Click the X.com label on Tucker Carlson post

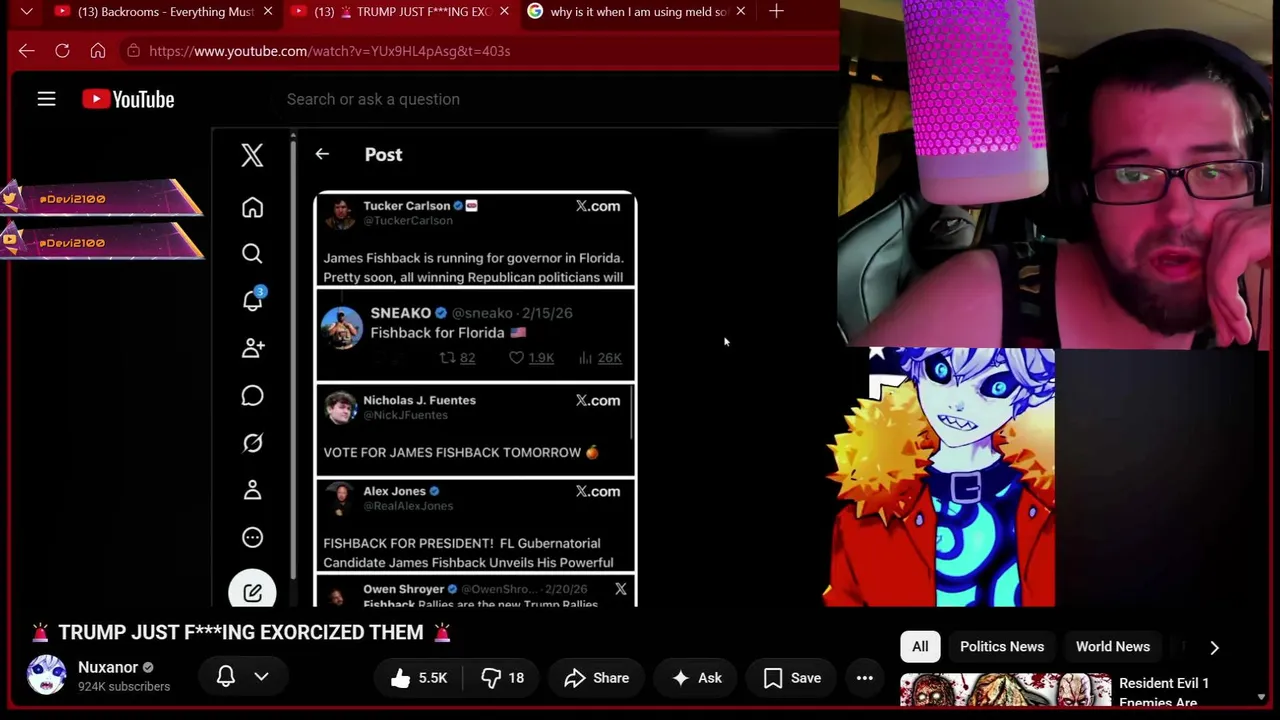coord(598,206)
